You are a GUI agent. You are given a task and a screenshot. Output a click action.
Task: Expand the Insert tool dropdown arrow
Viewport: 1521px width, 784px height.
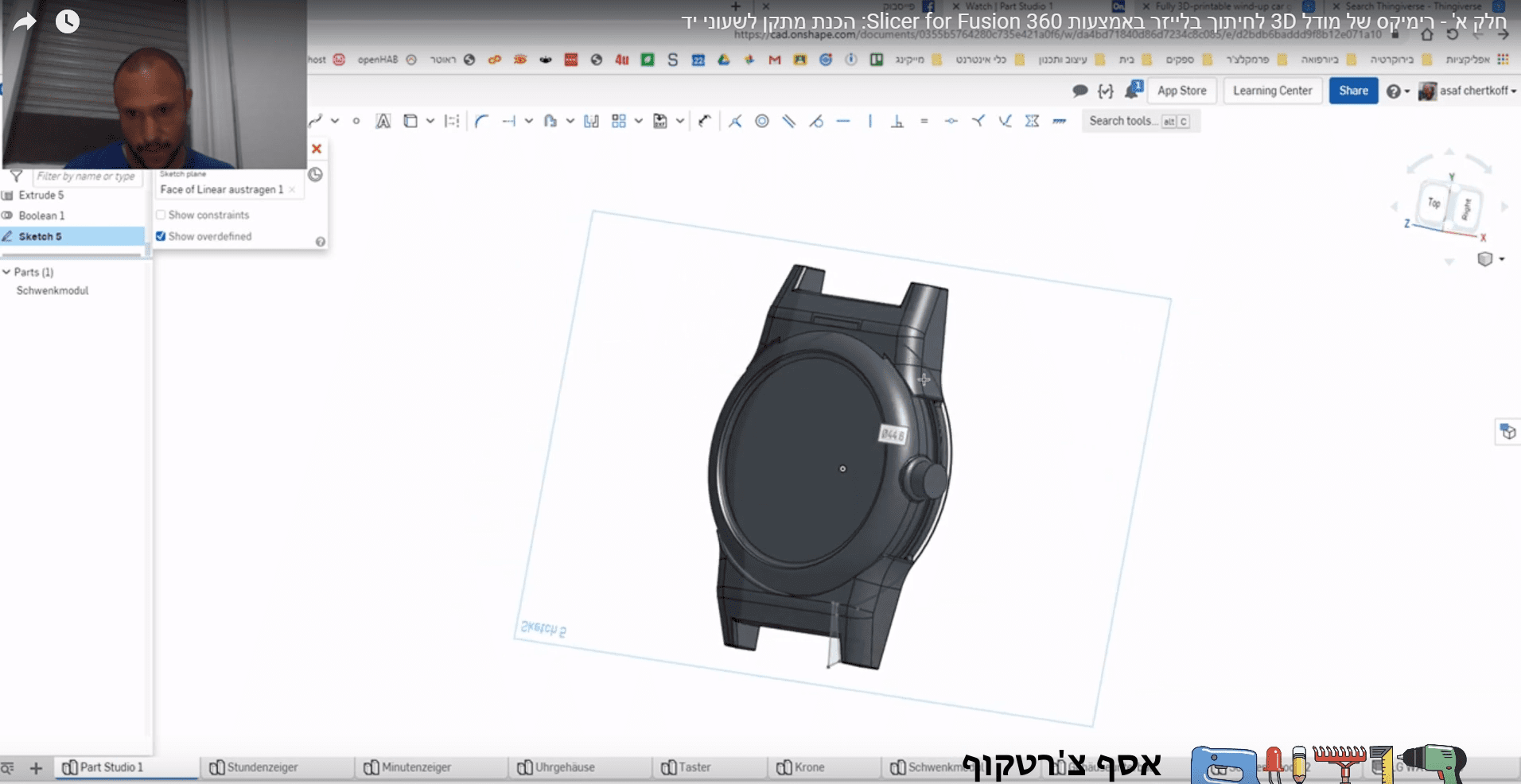click(x=680, y=121)
